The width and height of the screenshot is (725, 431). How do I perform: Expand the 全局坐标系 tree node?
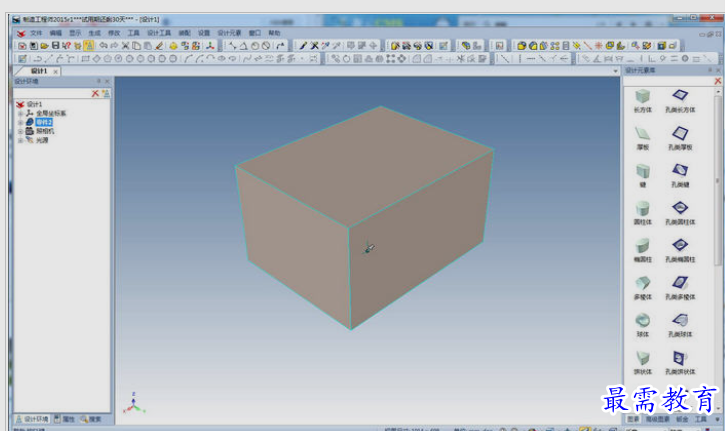coord(20,114)
